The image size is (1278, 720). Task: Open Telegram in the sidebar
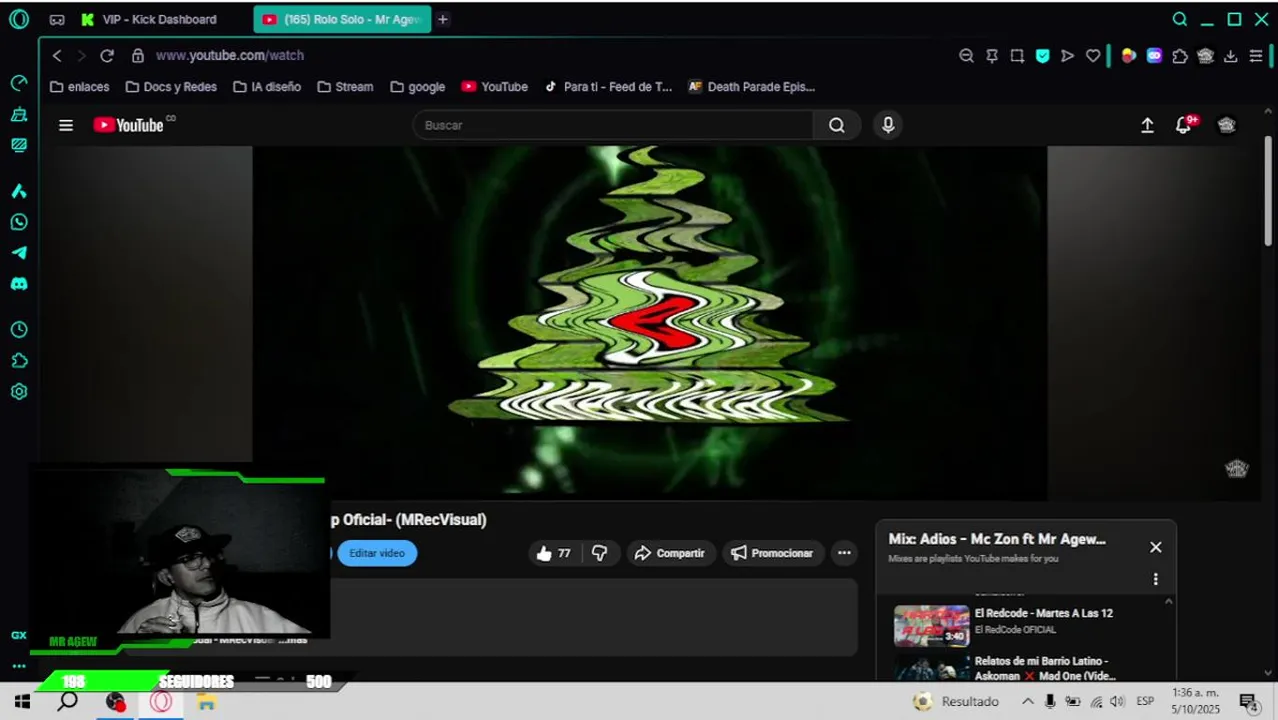18,253
